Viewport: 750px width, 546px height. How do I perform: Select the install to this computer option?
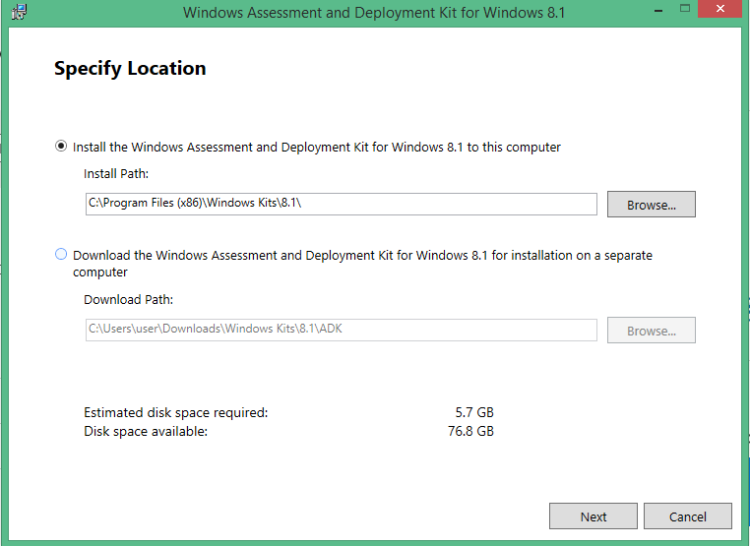pos(61,147)
